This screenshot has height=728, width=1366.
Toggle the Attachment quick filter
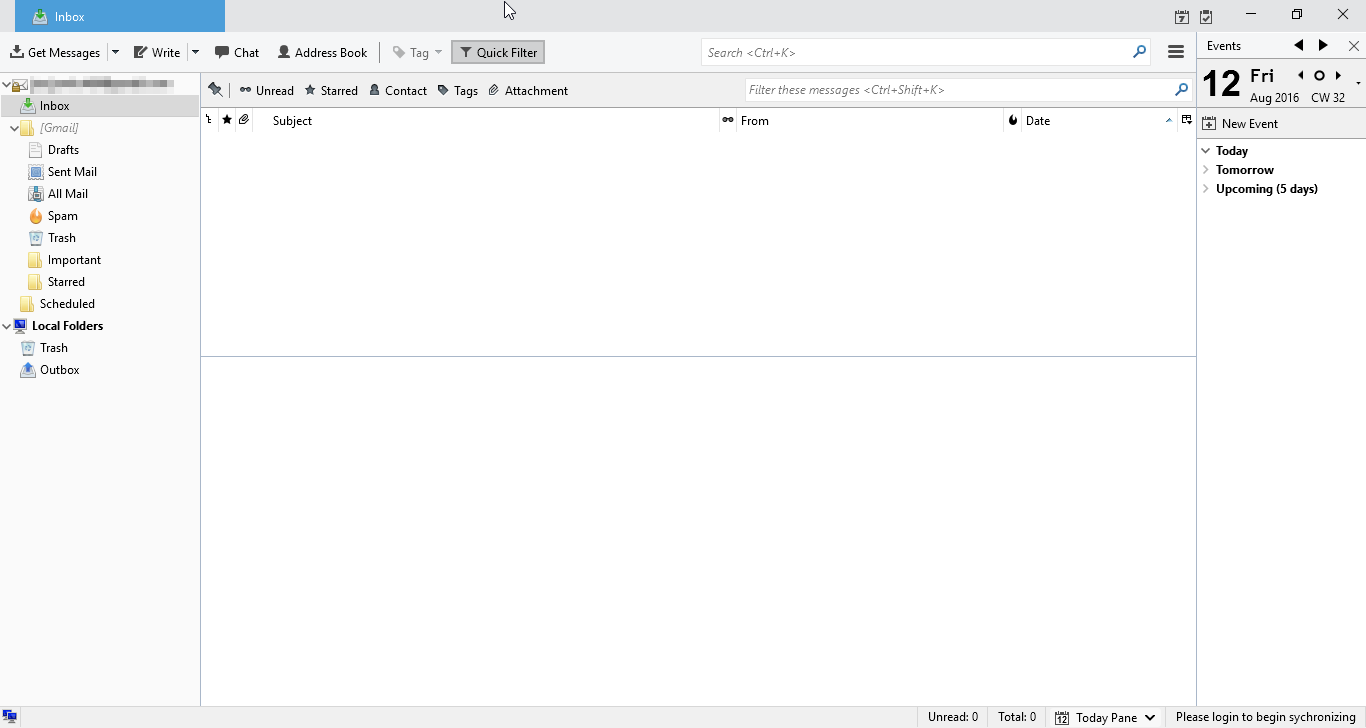tap(527, 89)
